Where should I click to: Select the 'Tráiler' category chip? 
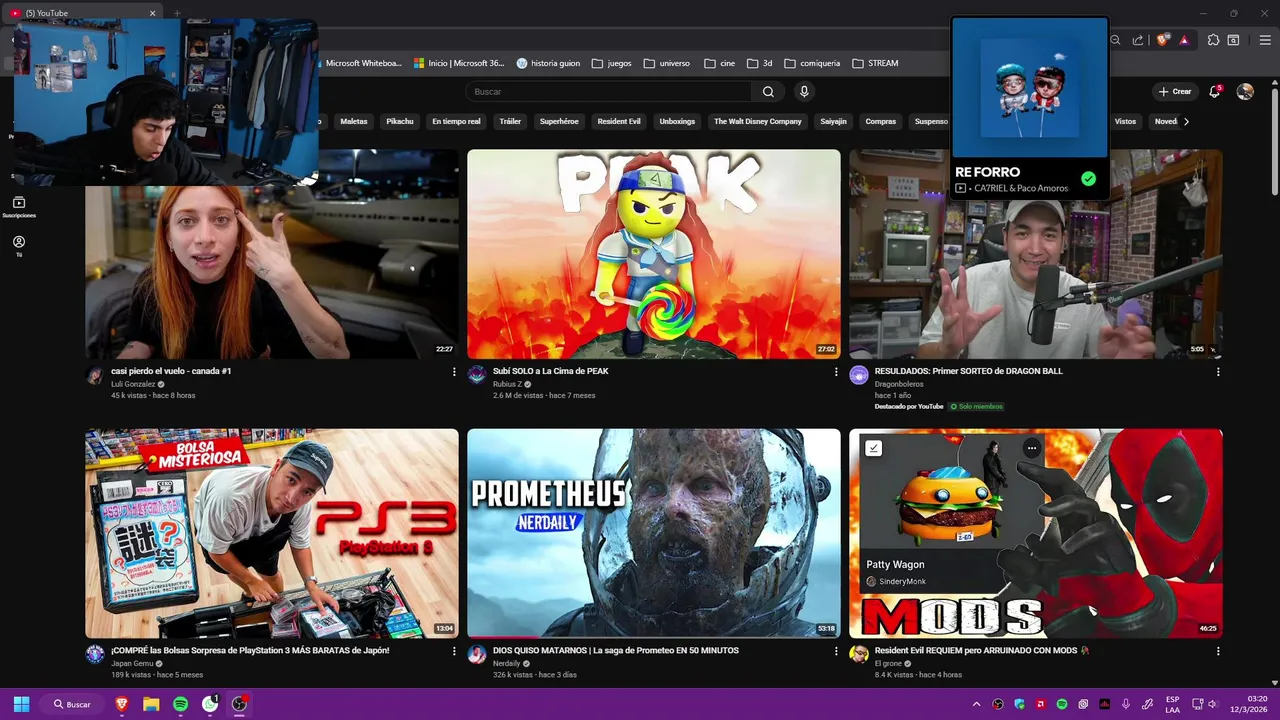click(x=510, y=121)
